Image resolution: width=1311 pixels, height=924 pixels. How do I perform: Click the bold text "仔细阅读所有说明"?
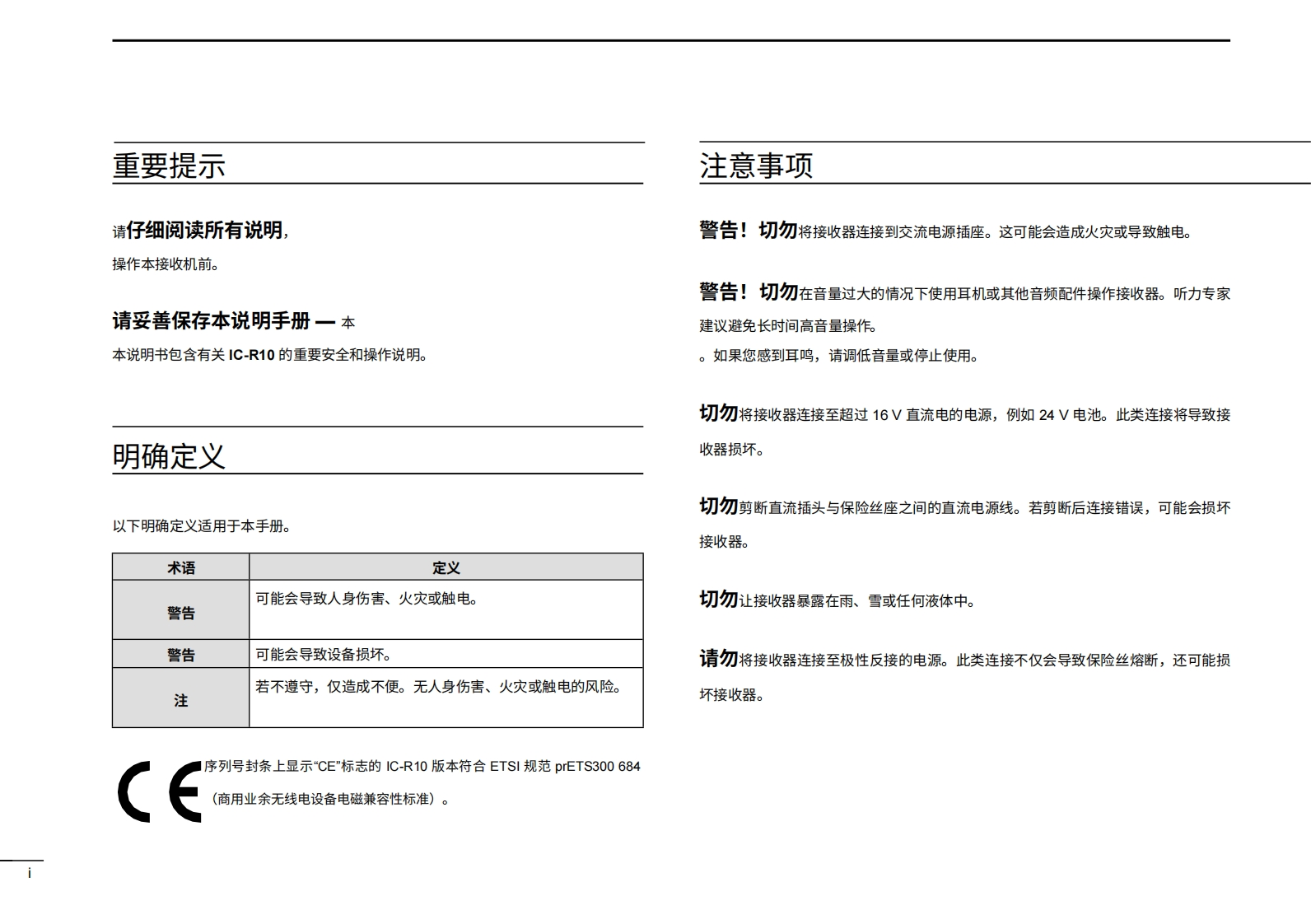(204, 231)
